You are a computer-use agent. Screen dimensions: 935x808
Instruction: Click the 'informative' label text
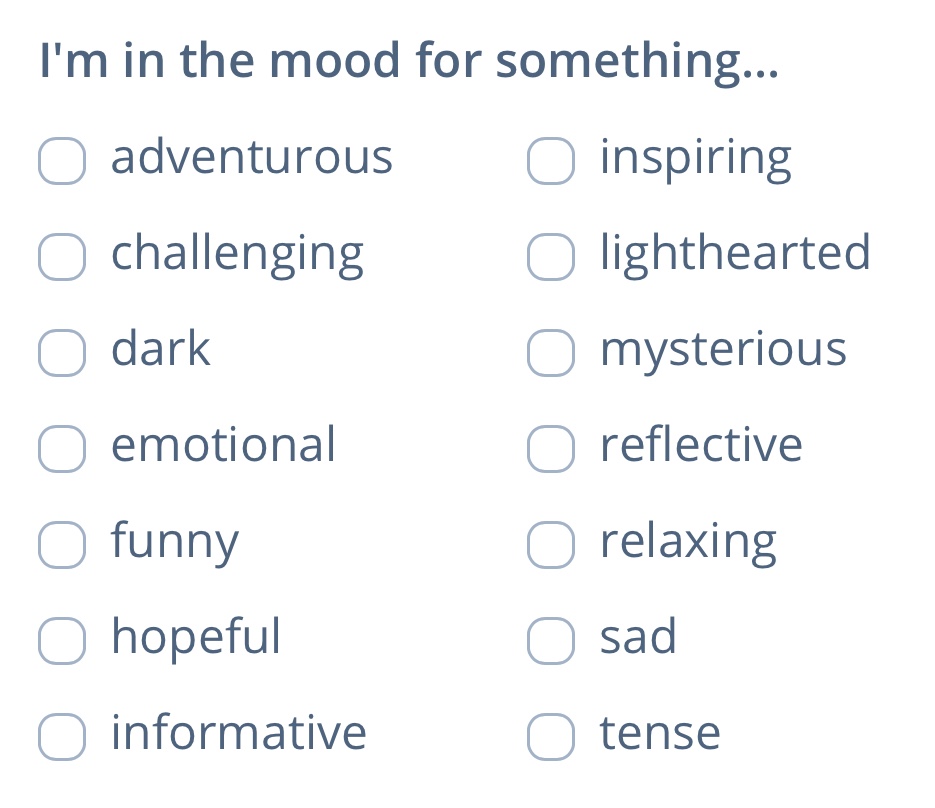[239, 733]
